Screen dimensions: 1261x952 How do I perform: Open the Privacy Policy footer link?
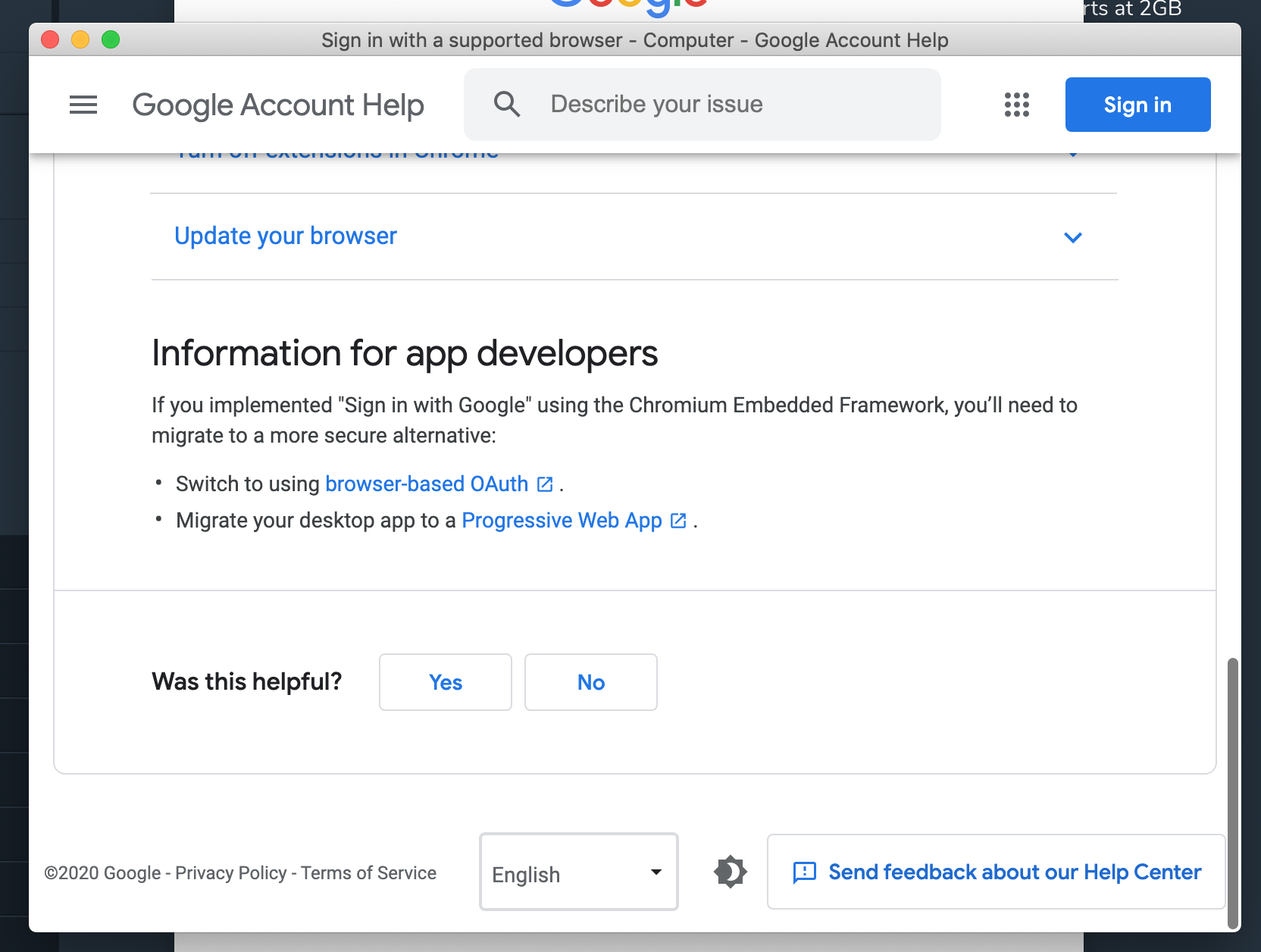[230, 873]
